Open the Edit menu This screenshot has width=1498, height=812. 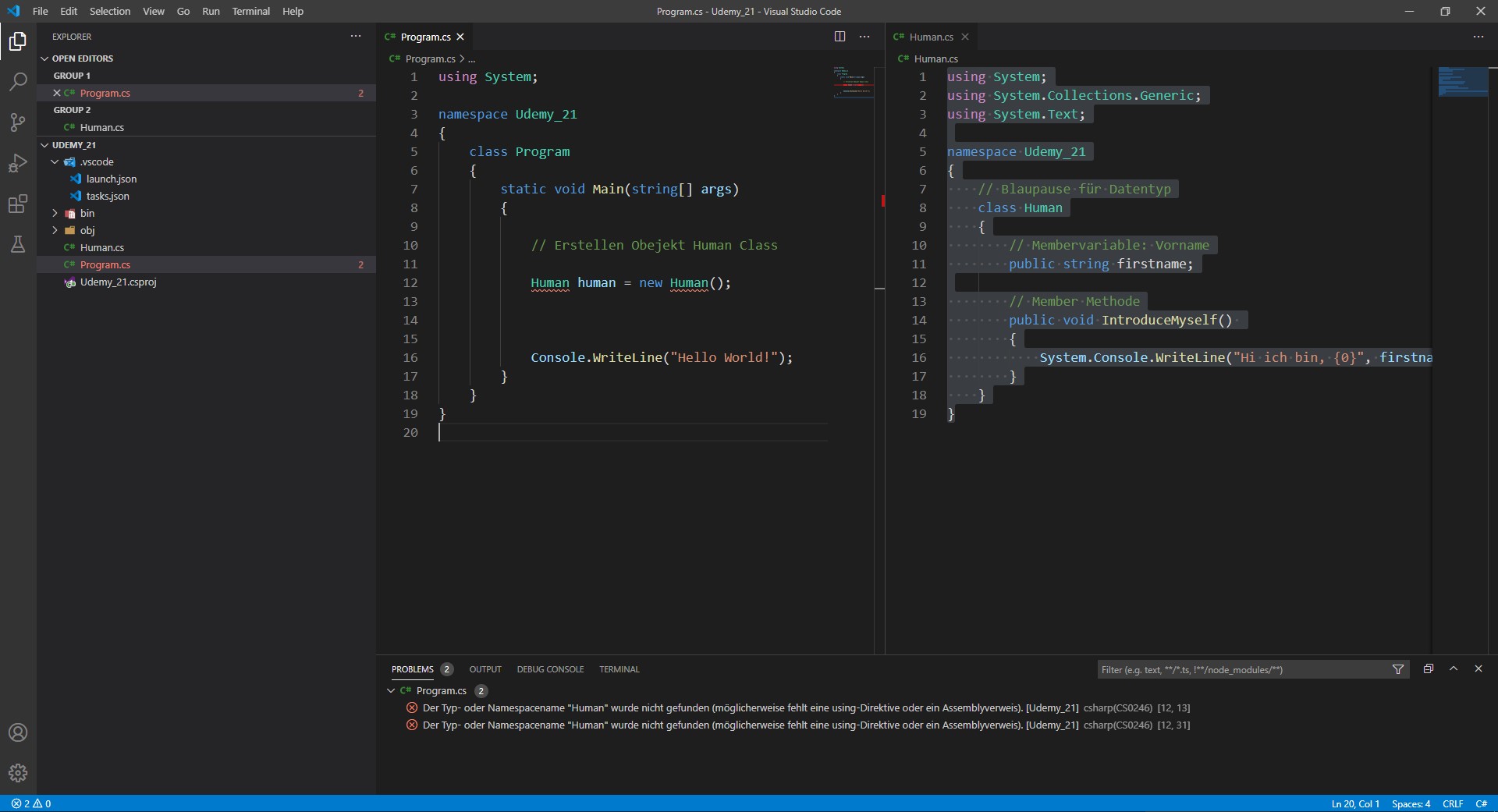[x=69, y=11]
